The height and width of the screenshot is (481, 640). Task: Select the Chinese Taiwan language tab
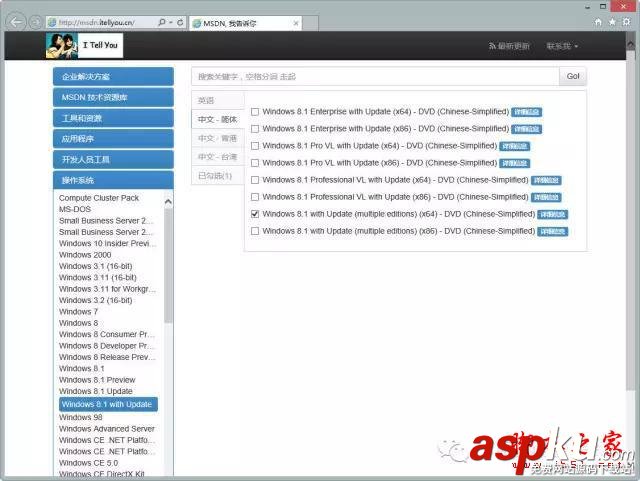218,157
